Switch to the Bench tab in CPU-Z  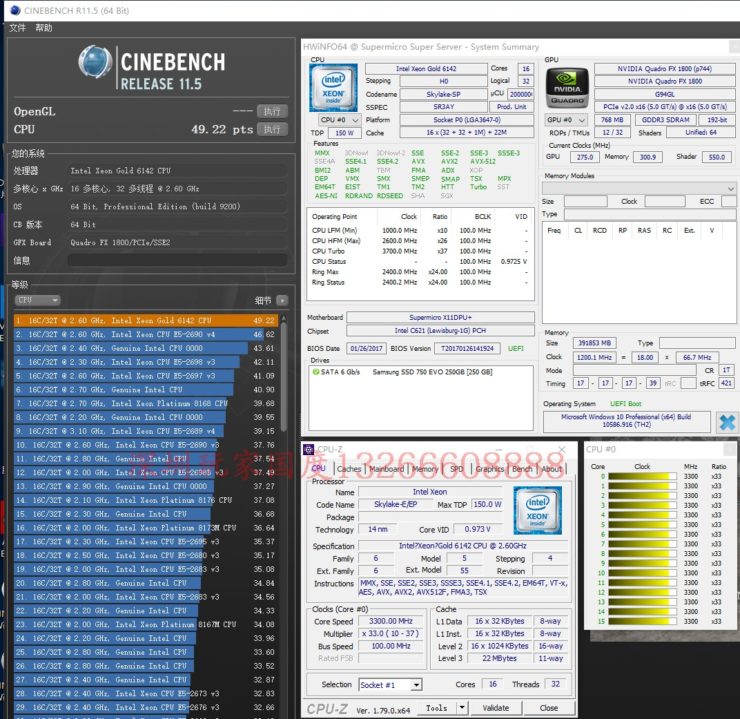(x=522, y=469)
